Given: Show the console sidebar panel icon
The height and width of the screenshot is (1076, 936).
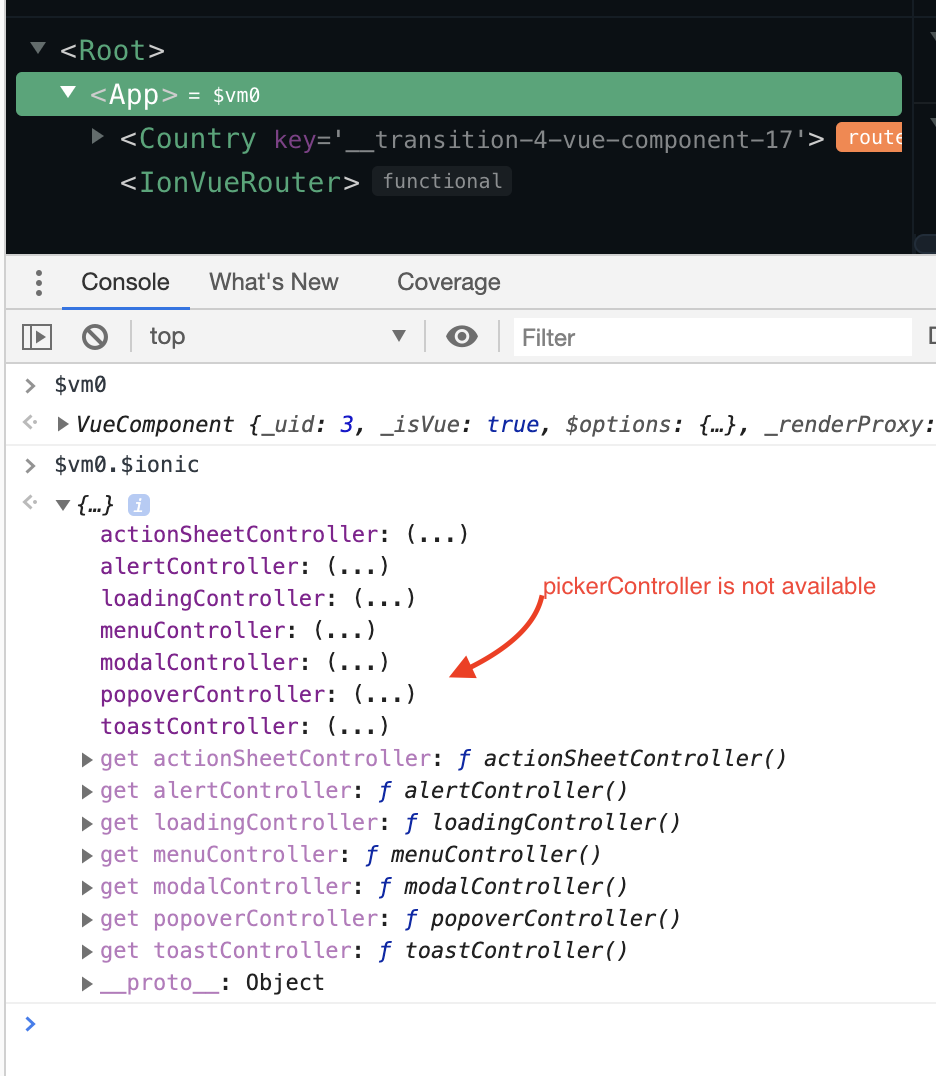Looking at the screenshot, I should pos(36,336).
